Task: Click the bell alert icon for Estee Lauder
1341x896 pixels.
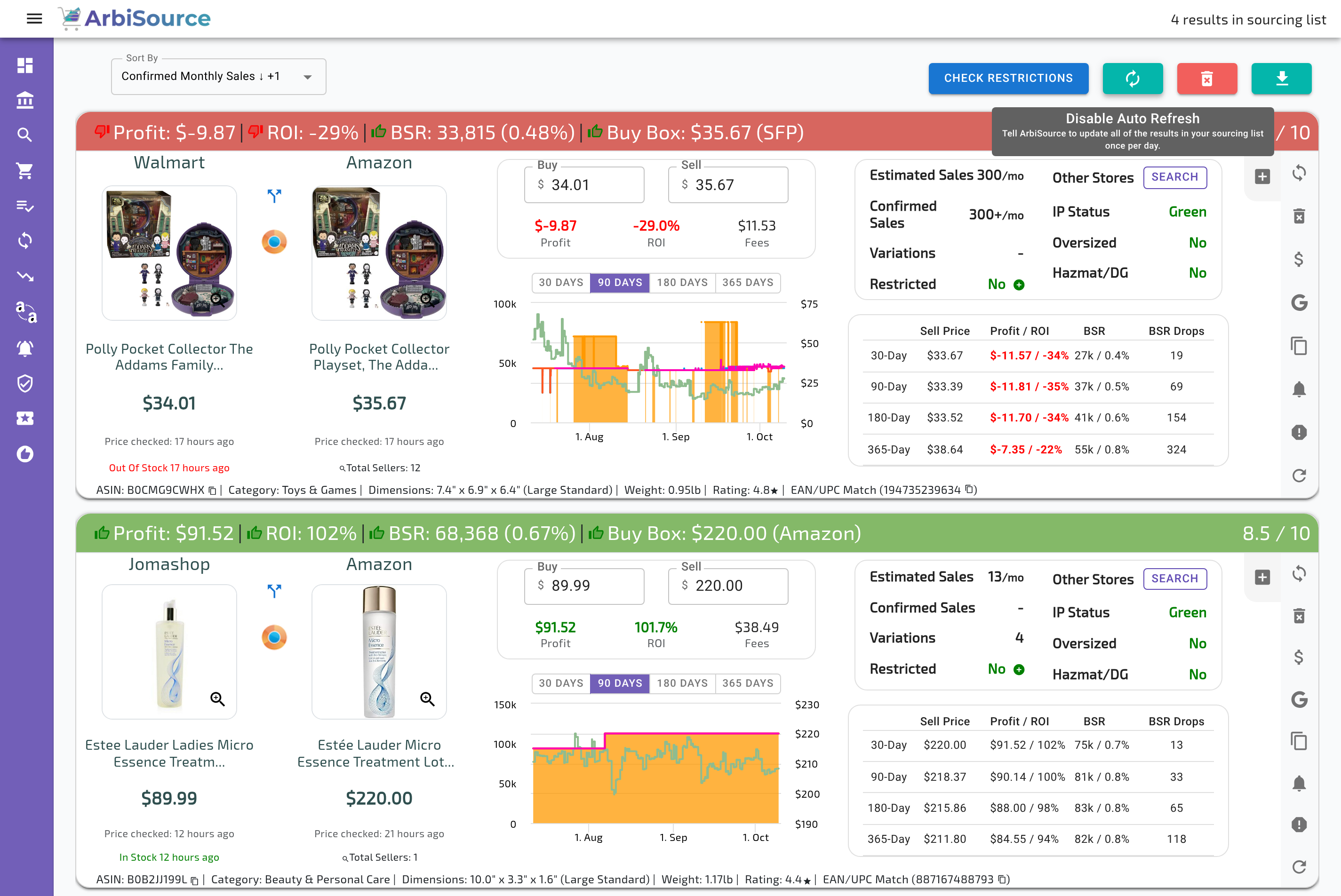Action: (1299, 783)
